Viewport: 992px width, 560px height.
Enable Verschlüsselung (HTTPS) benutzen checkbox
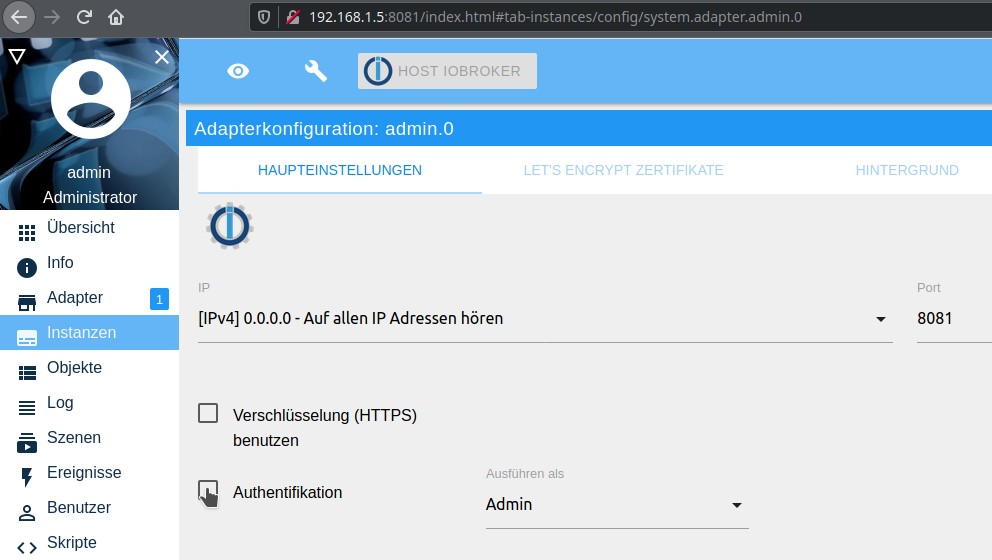[x=208, y=414]
